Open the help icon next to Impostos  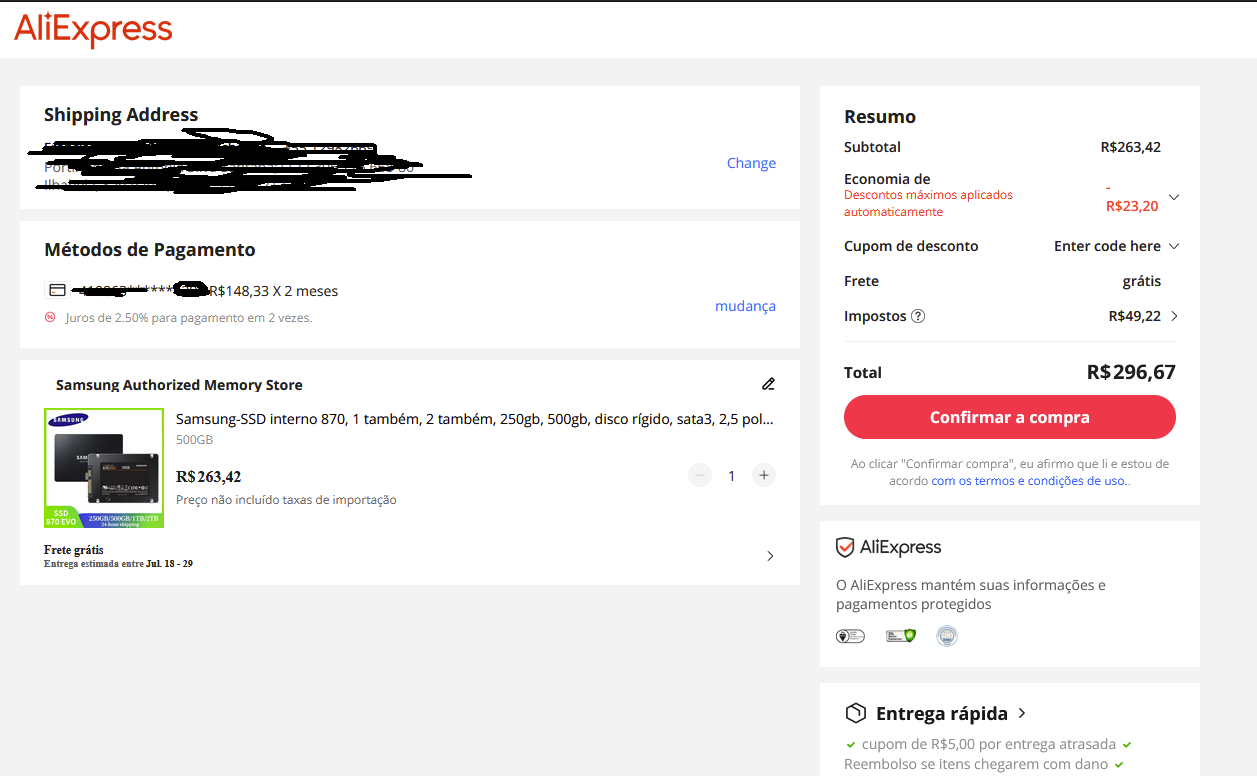(x=918, y=316)
